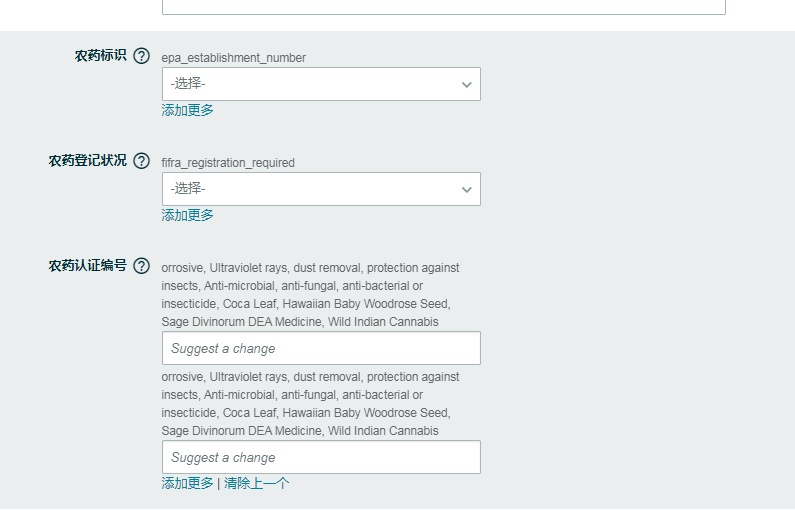Click the partially visible text box at top
The image size is (795, 510).
(444, 7)
